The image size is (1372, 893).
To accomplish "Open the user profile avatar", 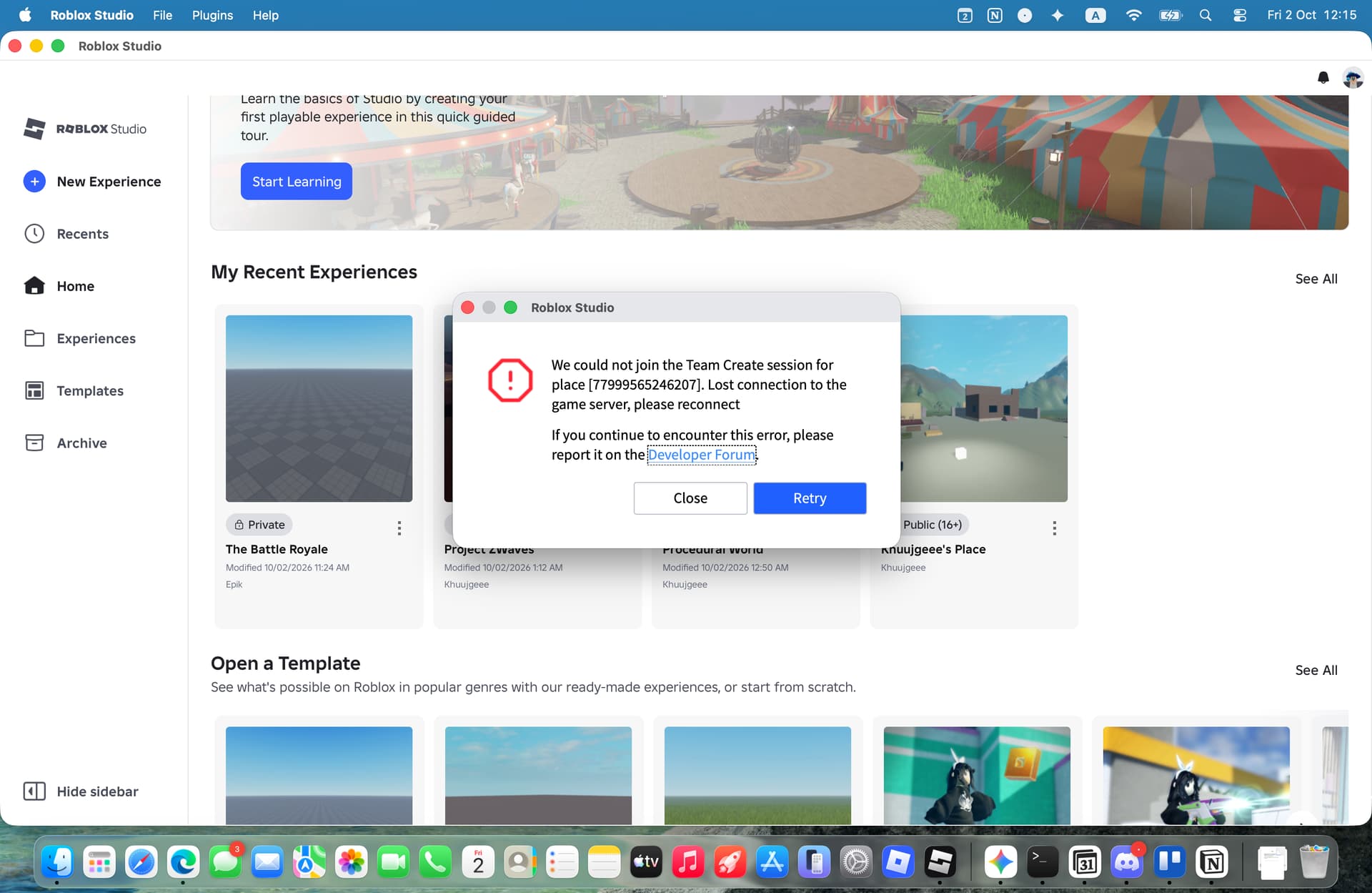I will [x=1353, y=77].
